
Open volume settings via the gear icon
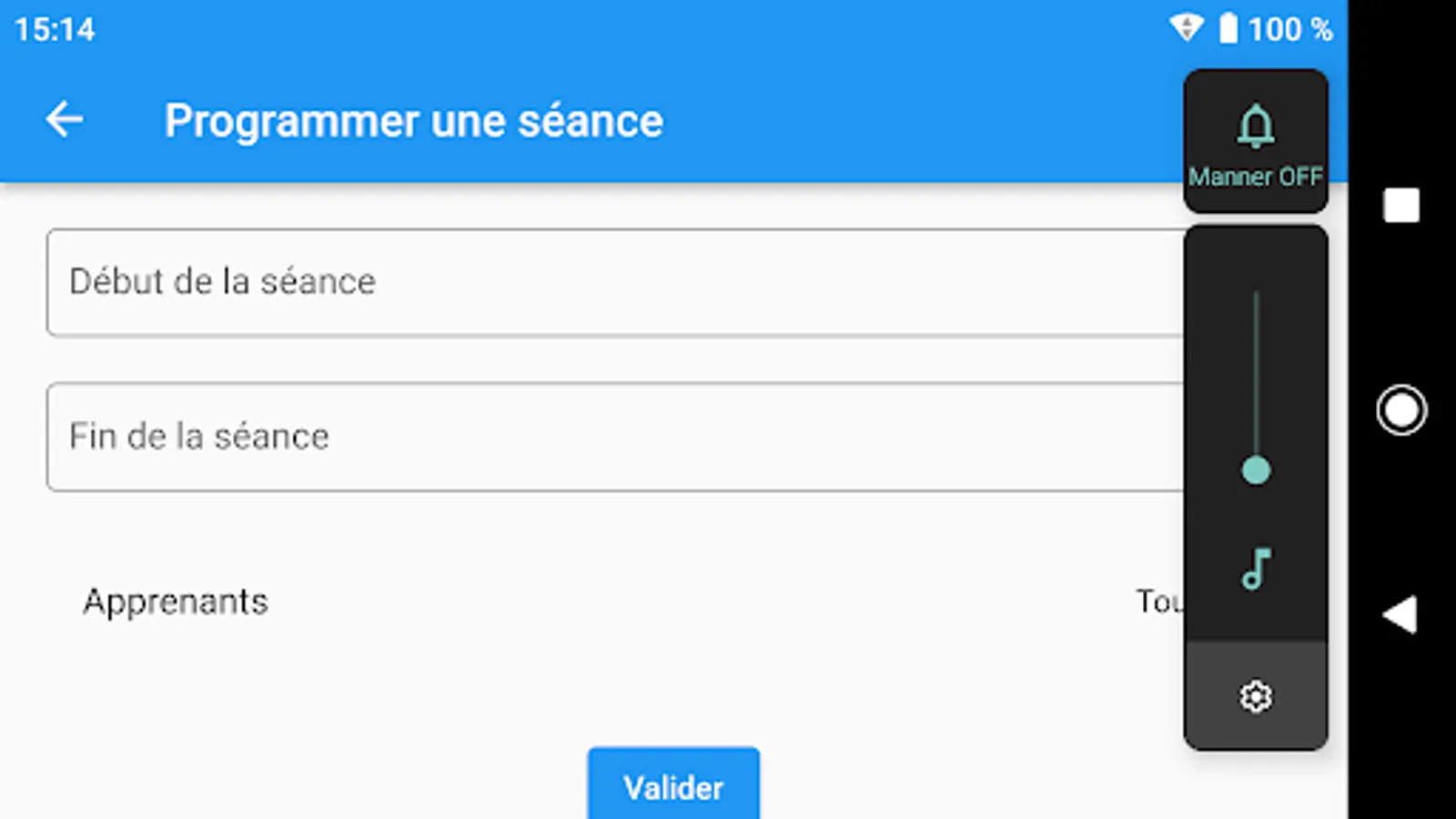(1256, 696)
